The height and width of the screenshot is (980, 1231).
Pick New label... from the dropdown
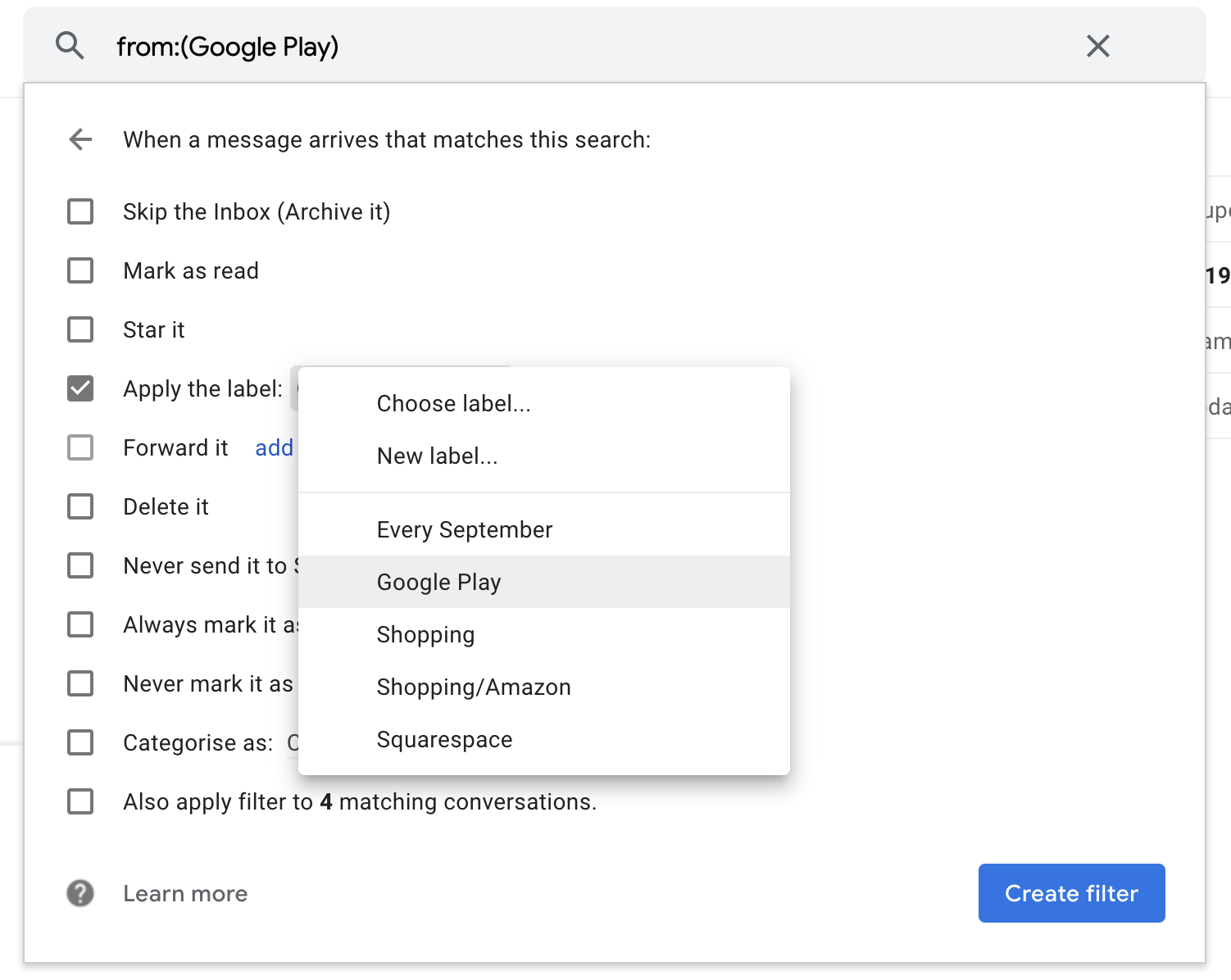pyautogui.click(x=544, y=456)
